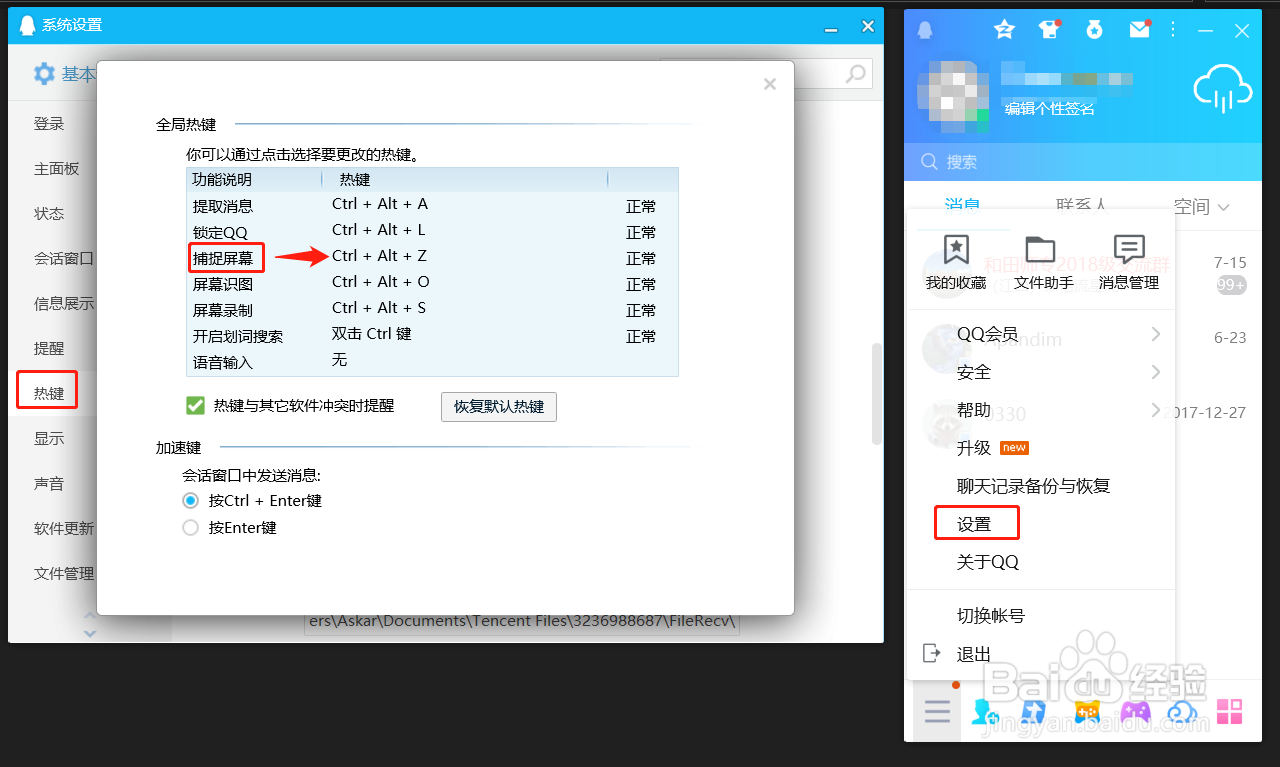
Task: Open 设置 from the QQ menu
Action: pos(974,524)
